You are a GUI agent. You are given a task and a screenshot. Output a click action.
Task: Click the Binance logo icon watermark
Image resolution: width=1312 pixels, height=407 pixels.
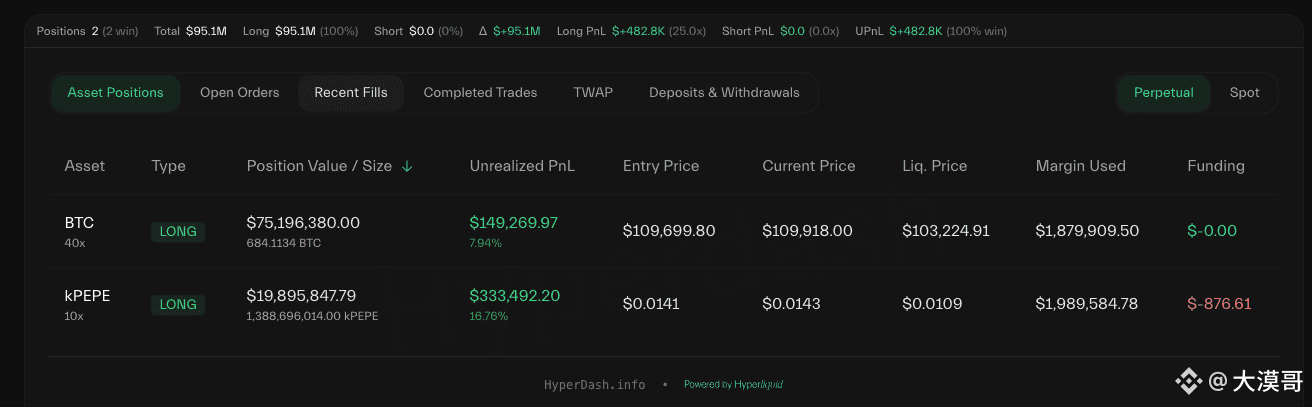coord(1188,380)
